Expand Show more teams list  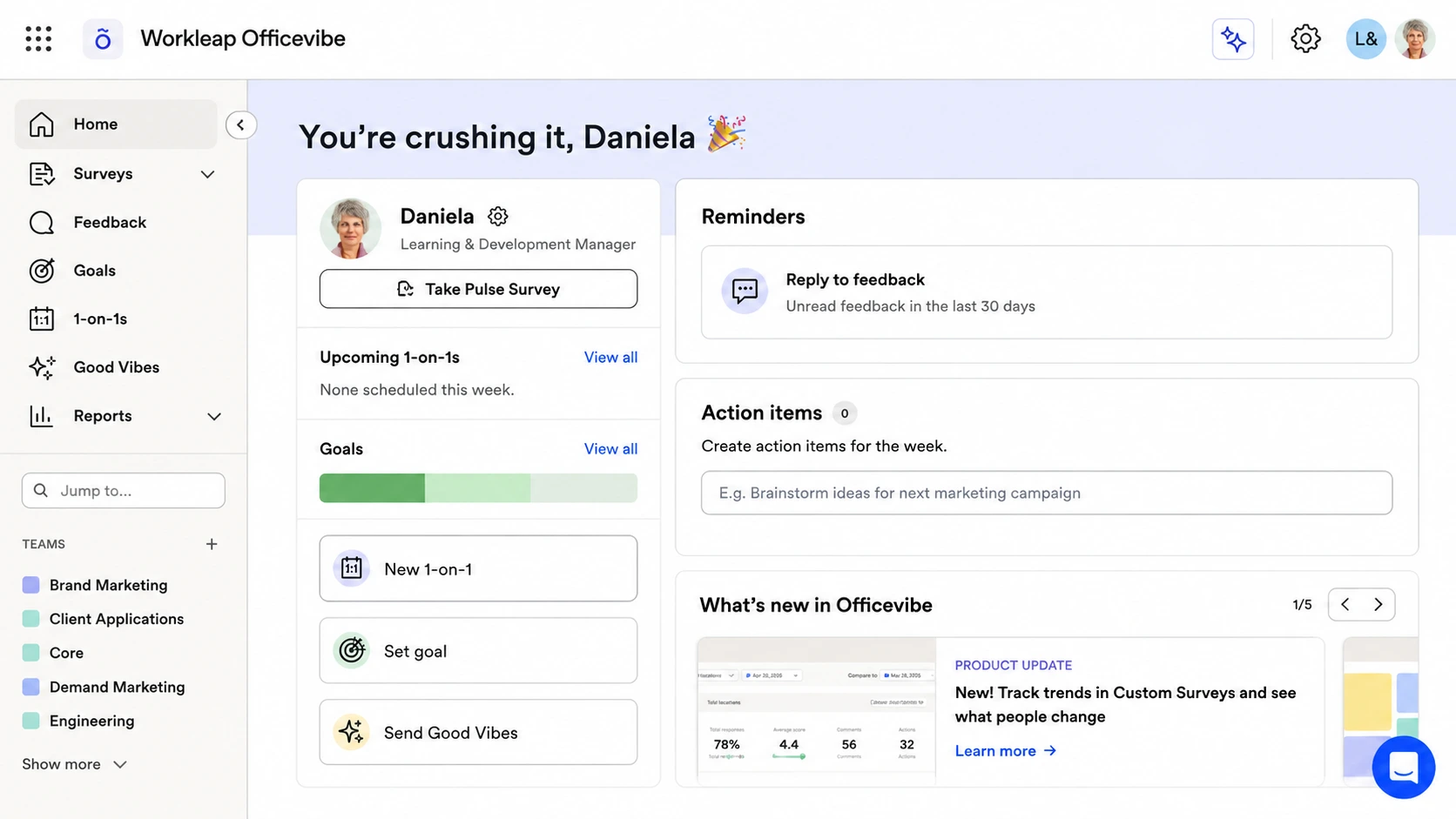[75, 764]
